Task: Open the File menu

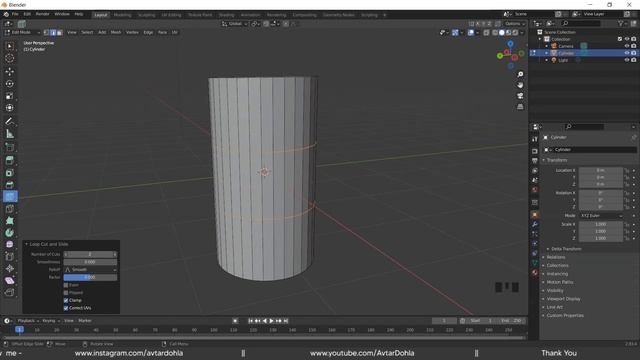Action: [15, 14]
